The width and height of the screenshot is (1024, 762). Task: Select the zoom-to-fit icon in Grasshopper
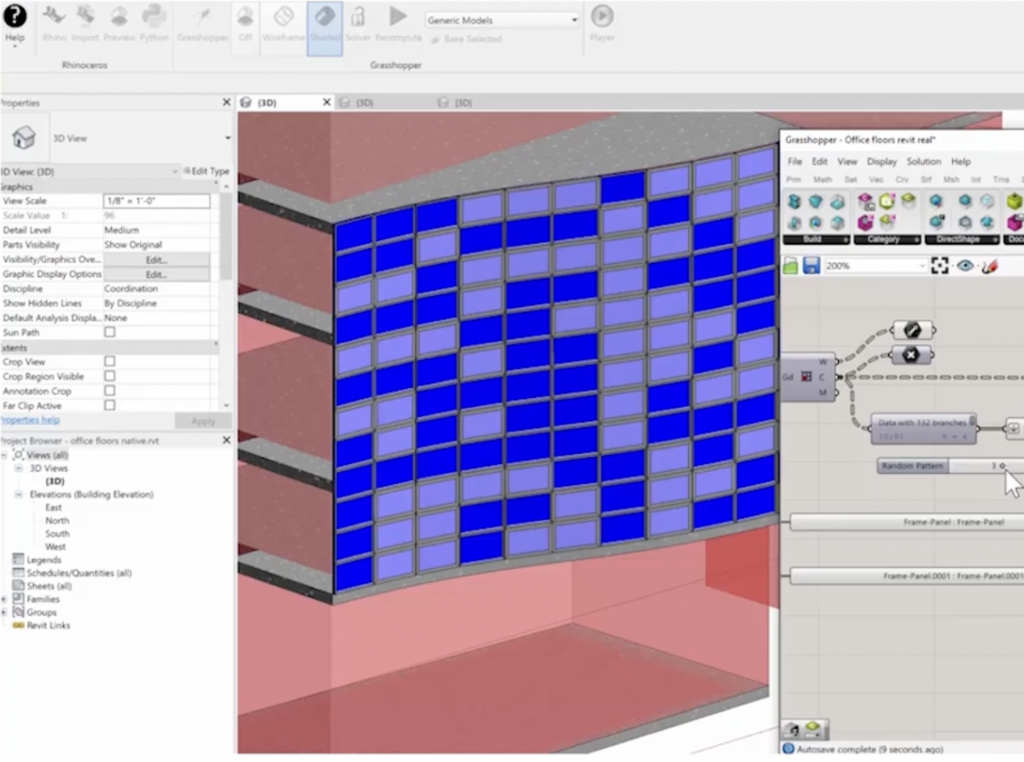click(x=939, y=265)
